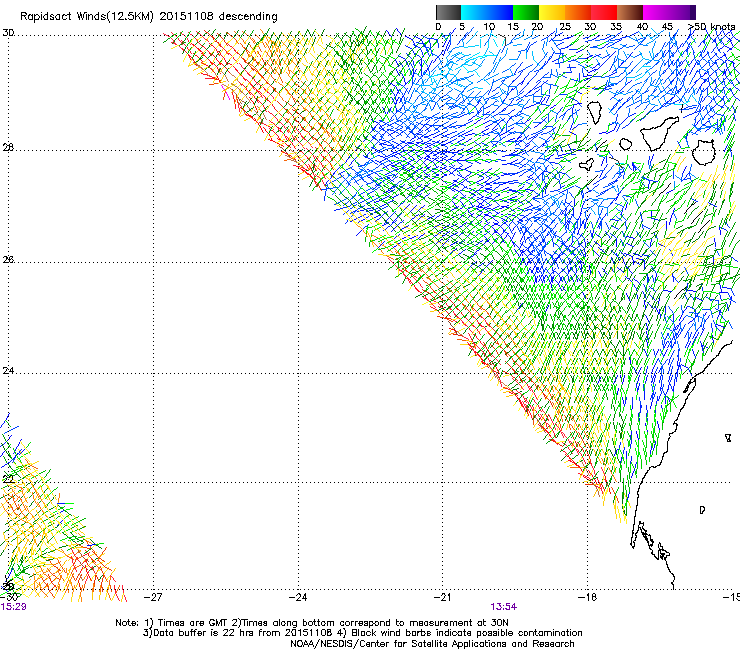Click the yellow 20-25 knots legend swatch
The width and height of the screenshot is (740, 650).
click(552, 12)
